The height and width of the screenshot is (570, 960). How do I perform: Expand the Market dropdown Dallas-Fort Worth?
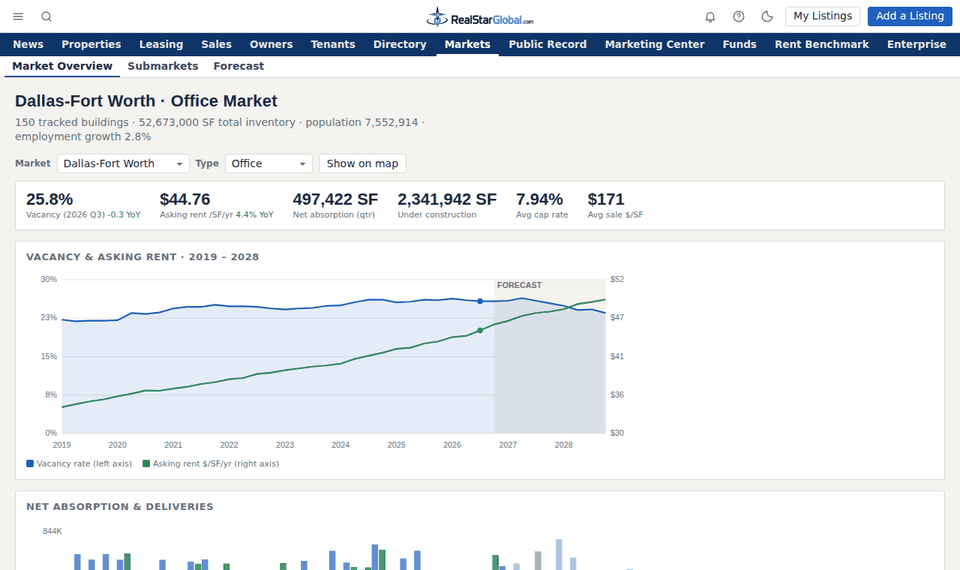pos(123,163)
